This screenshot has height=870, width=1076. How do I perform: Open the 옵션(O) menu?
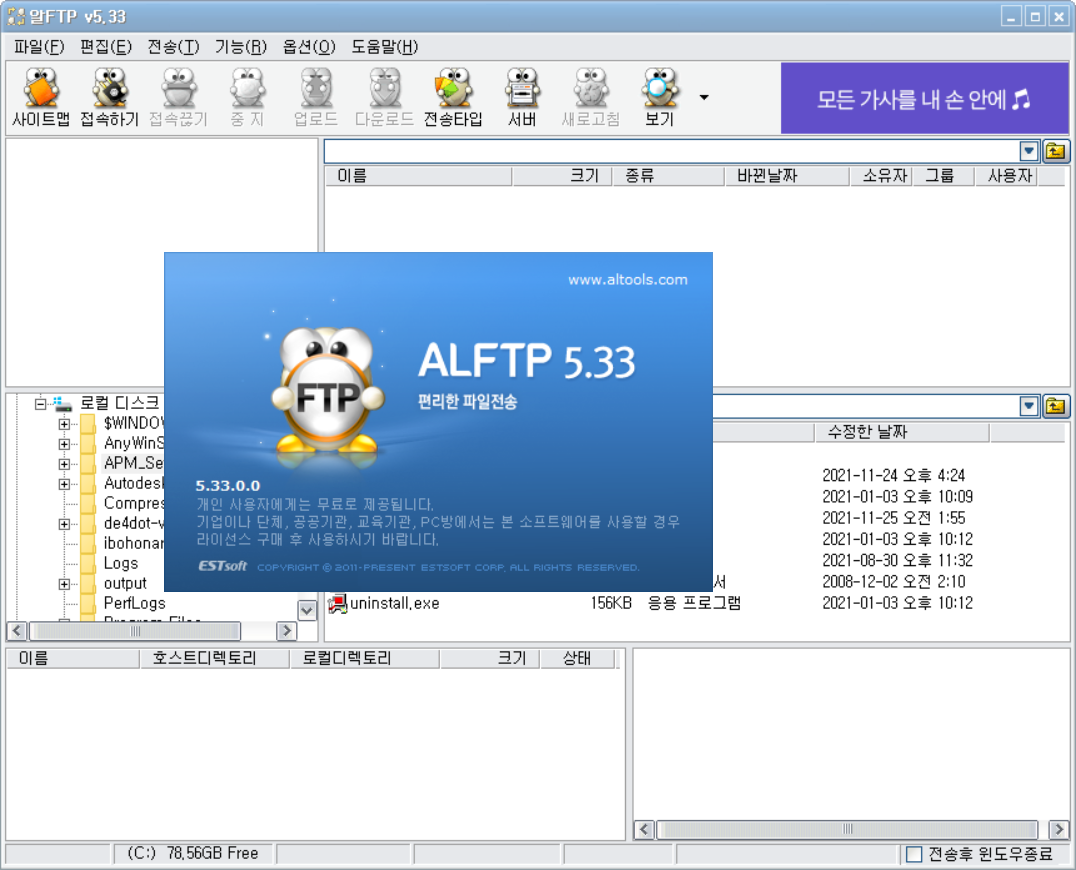[x=309, y=47]
